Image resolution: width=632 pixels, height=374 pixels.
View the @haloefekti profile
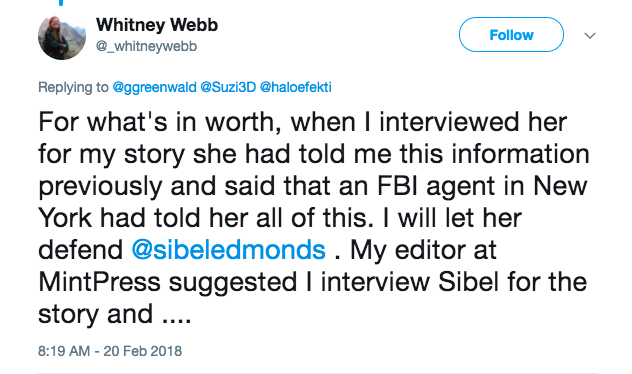click(x=295, y=87)
